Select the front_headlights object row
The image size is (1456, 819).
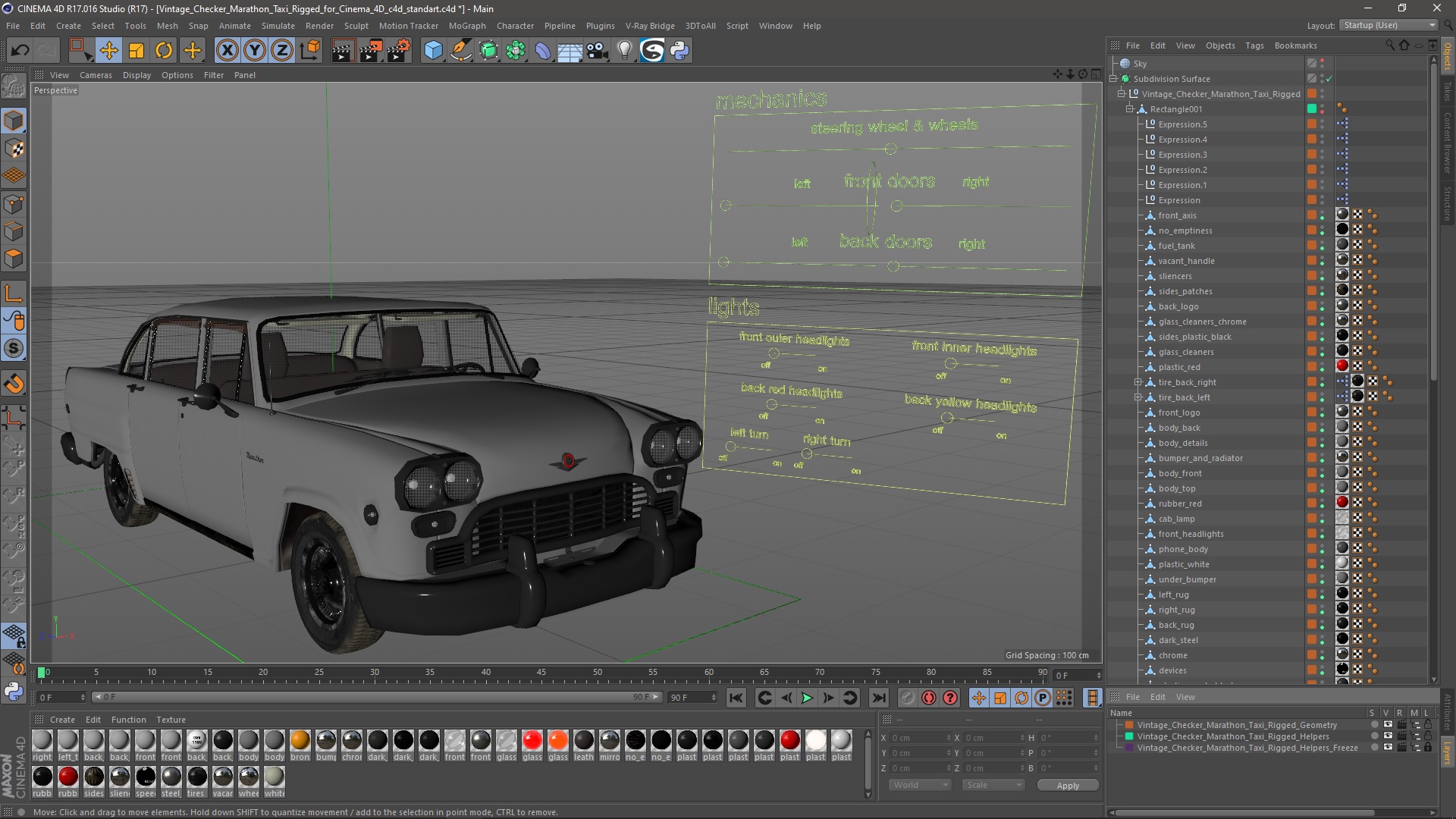[1191, 534]
